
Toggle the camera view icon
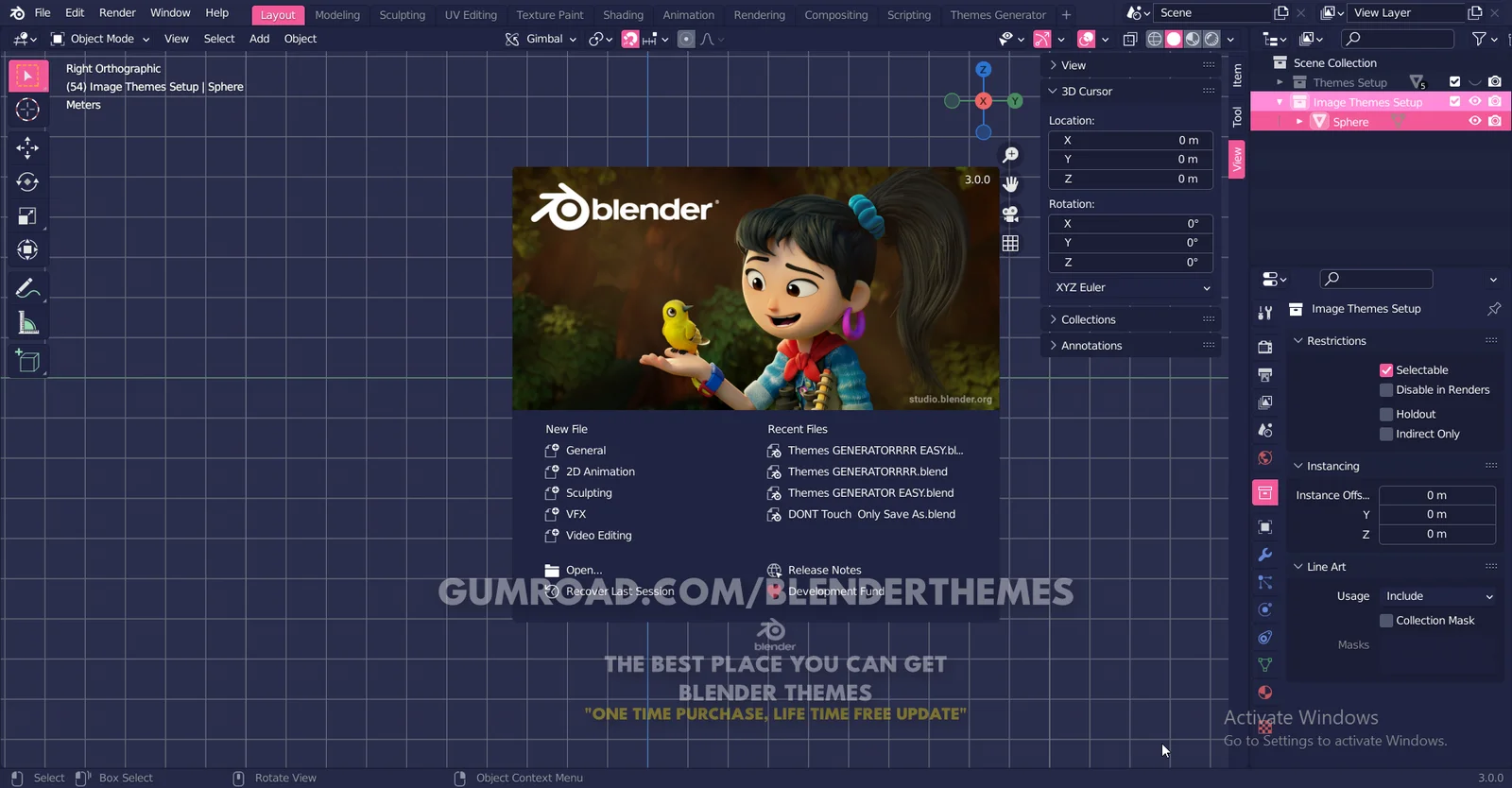(1010, 214)
